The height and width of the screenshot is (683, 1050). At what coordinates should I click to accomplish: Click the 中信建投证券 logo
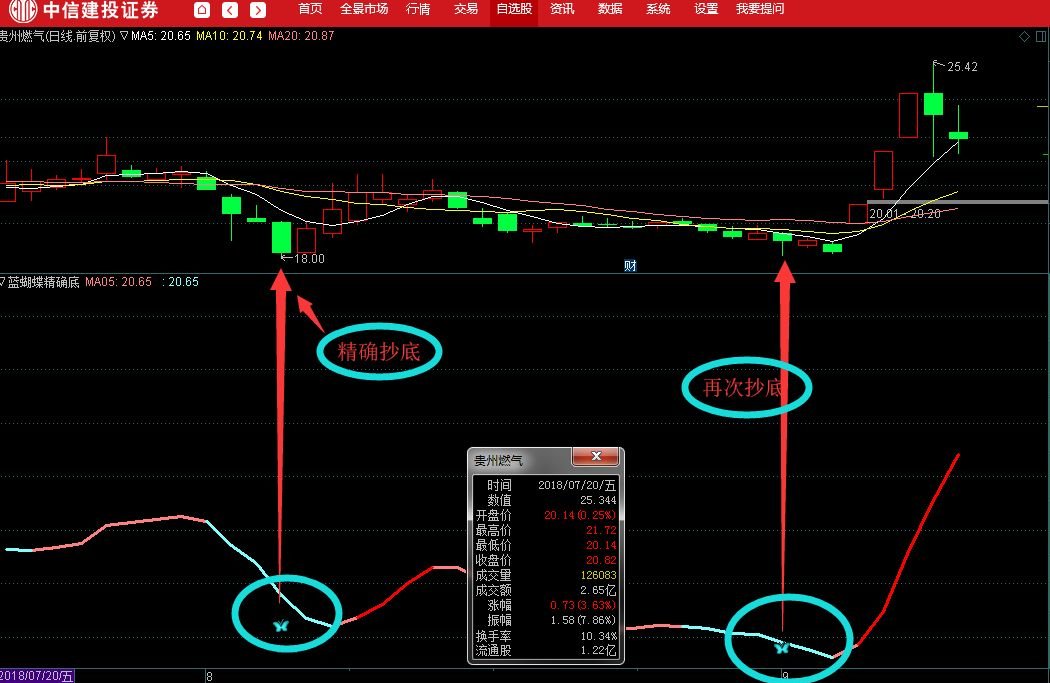click(x=84, y=10)
